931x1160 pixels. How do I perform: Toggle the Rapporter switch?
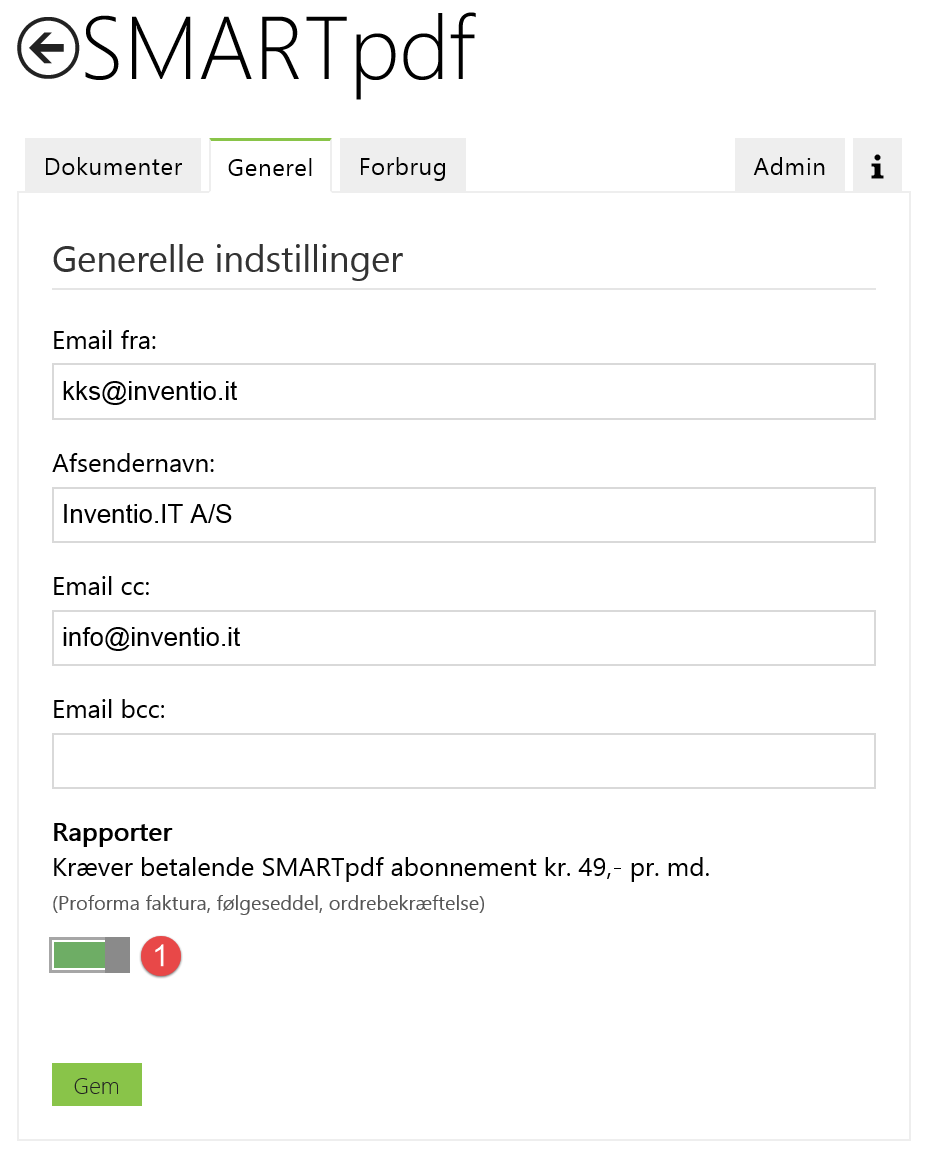tap(90, 955)
